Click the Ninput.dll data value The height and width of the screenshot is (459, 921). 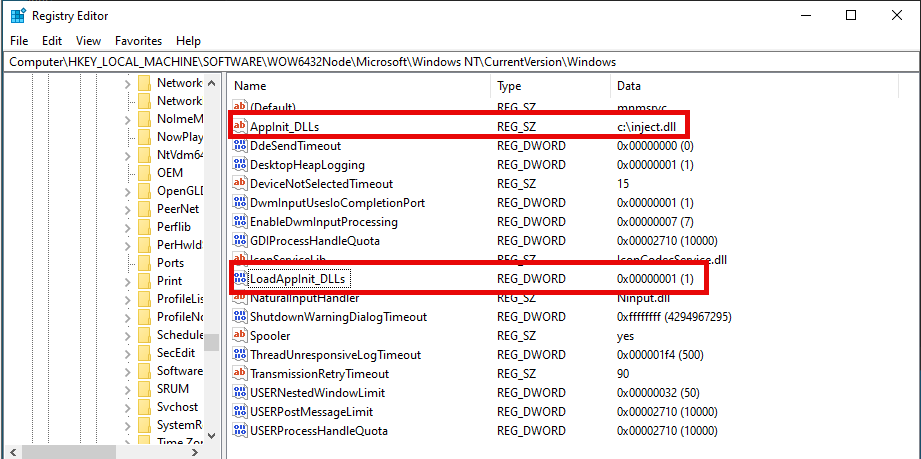(x=643, y=298)
